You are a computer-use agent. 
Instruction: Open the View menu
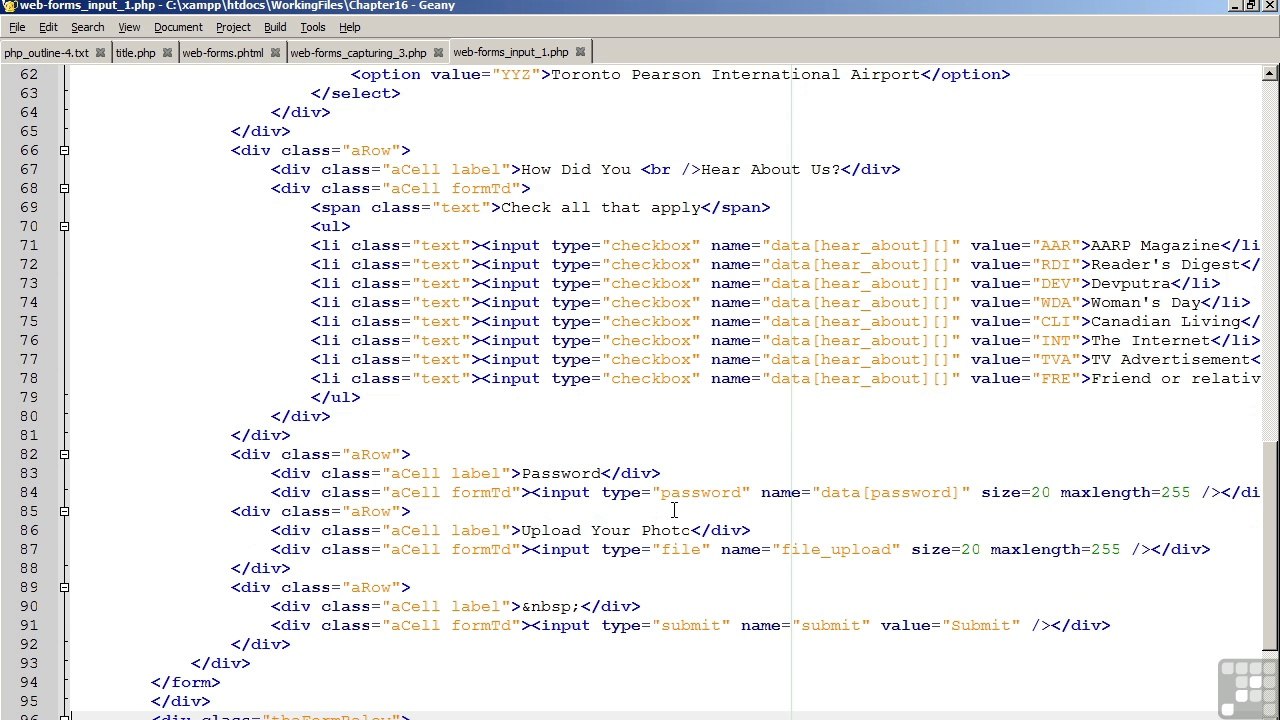pos(129,27)
